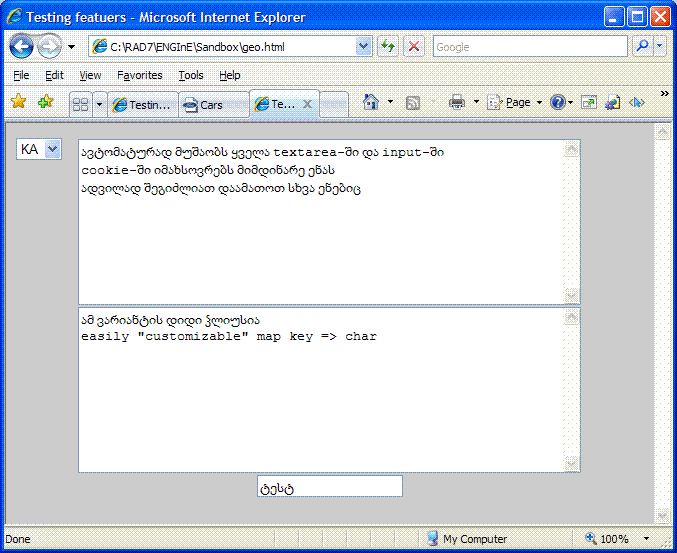
Task: Click the toolbar icon right of Help
Action: click(589, 102)
